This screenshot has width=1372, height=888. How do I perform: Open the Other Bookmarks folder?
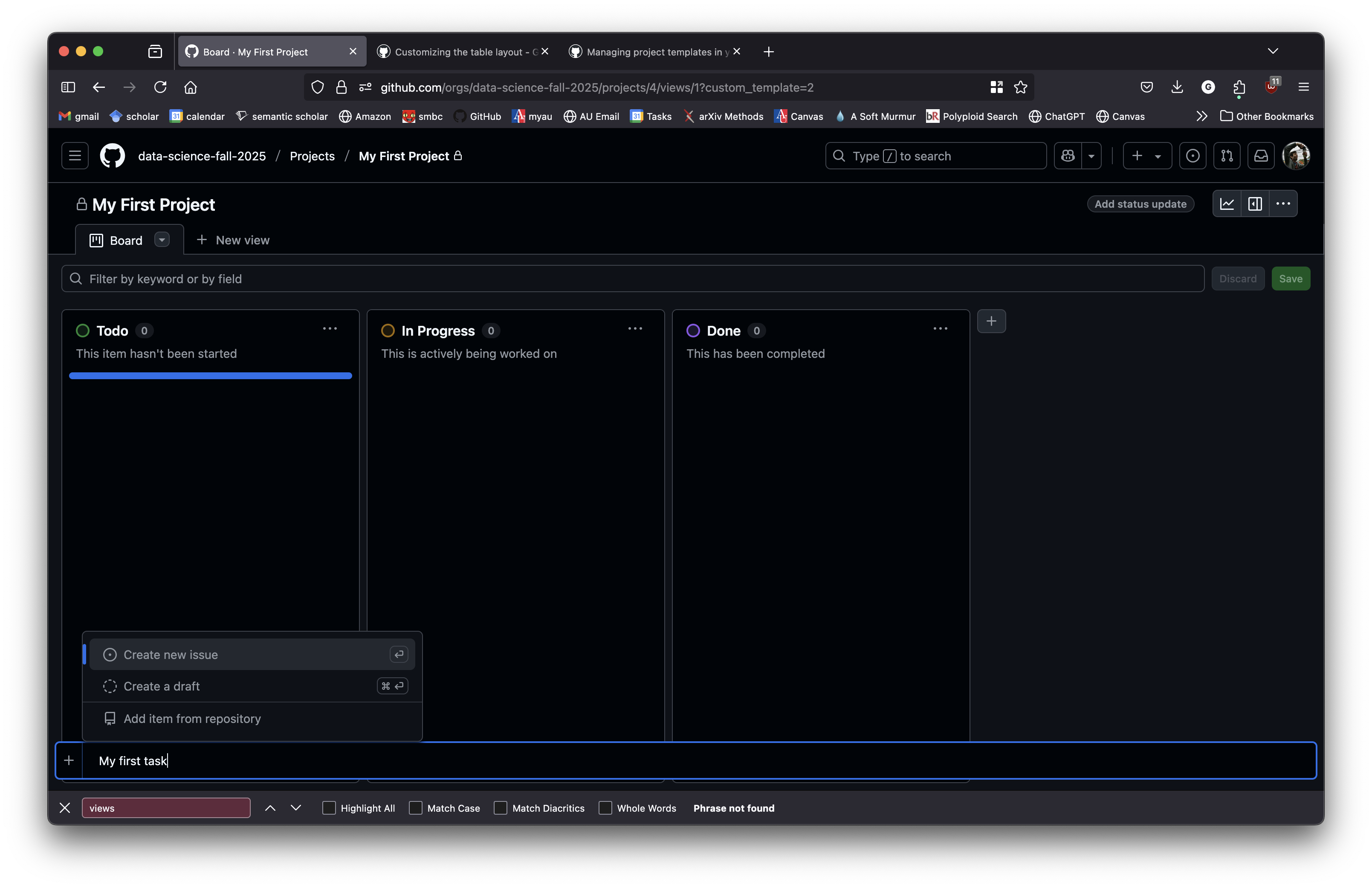coord(1267,116)
